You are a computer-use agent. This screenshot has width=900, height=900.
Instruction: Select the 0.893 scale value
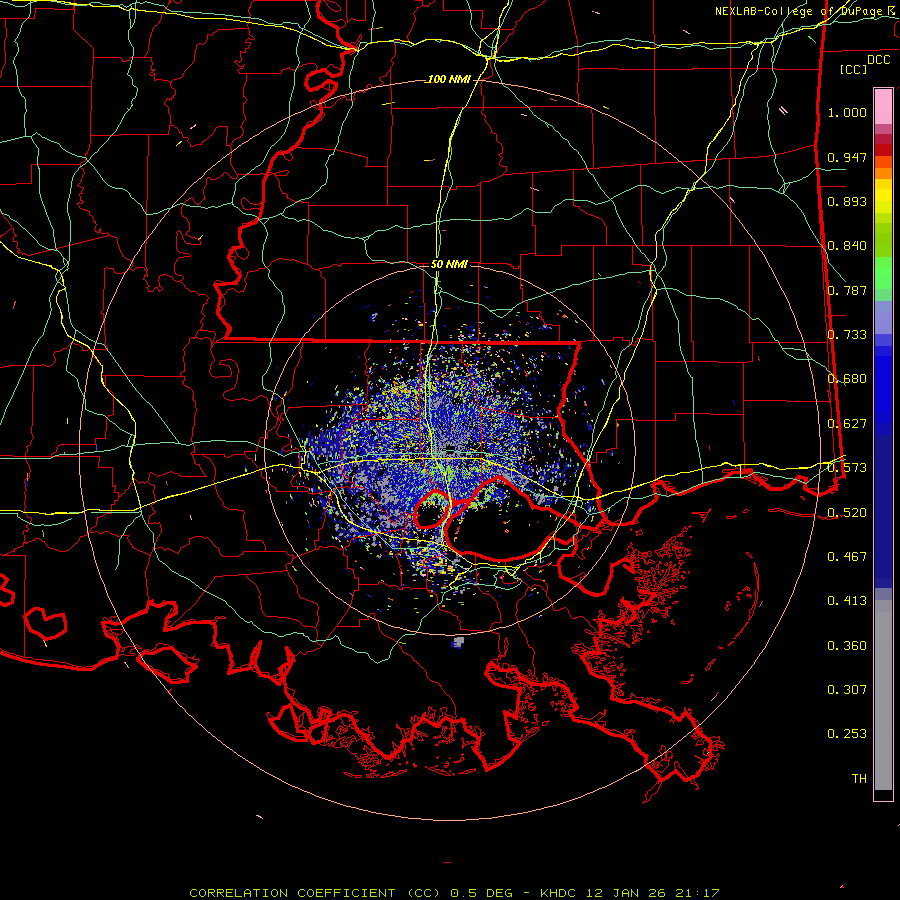847,201
